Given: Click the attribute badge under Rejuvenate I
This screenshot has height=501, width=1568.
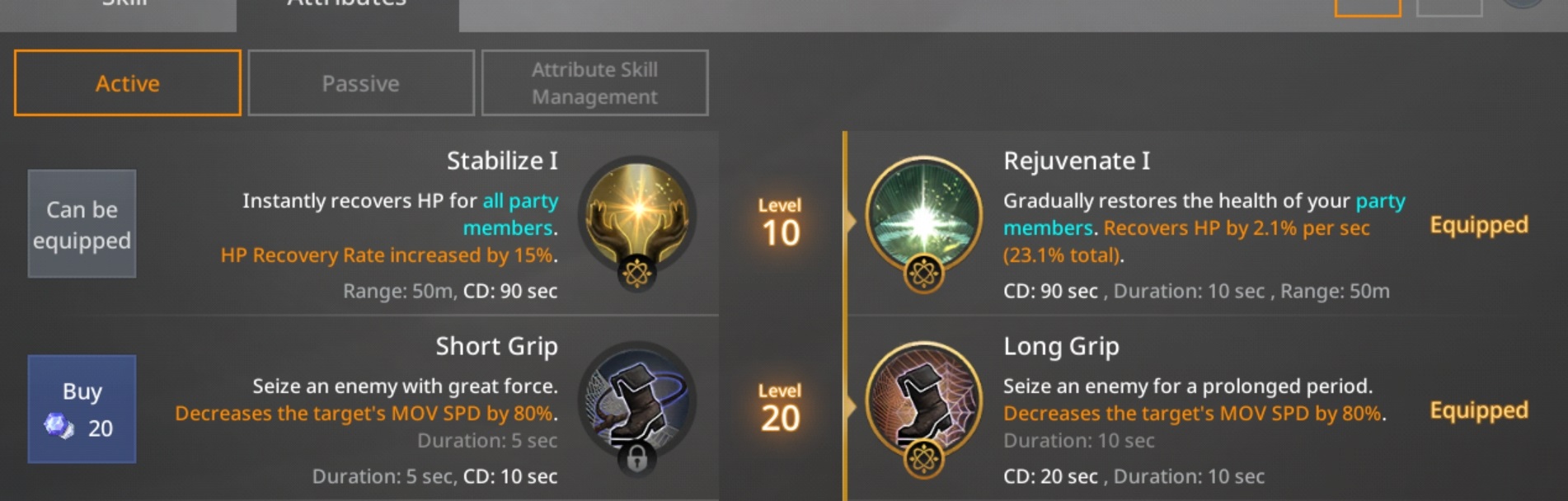Looking at the screenshot, I should click(923, 274).
